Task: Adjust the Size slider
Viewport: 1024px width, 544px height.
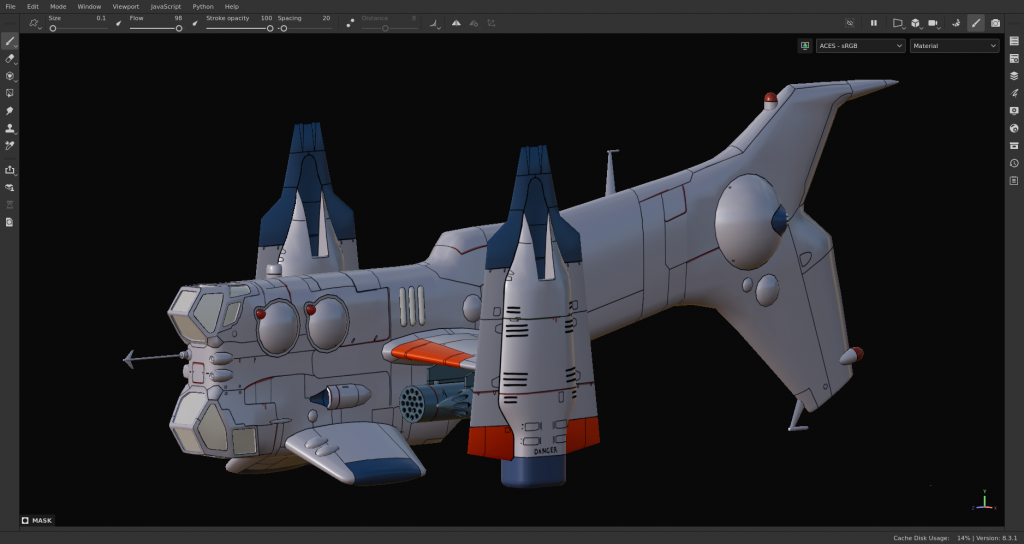Action: (x=77, y=28)
